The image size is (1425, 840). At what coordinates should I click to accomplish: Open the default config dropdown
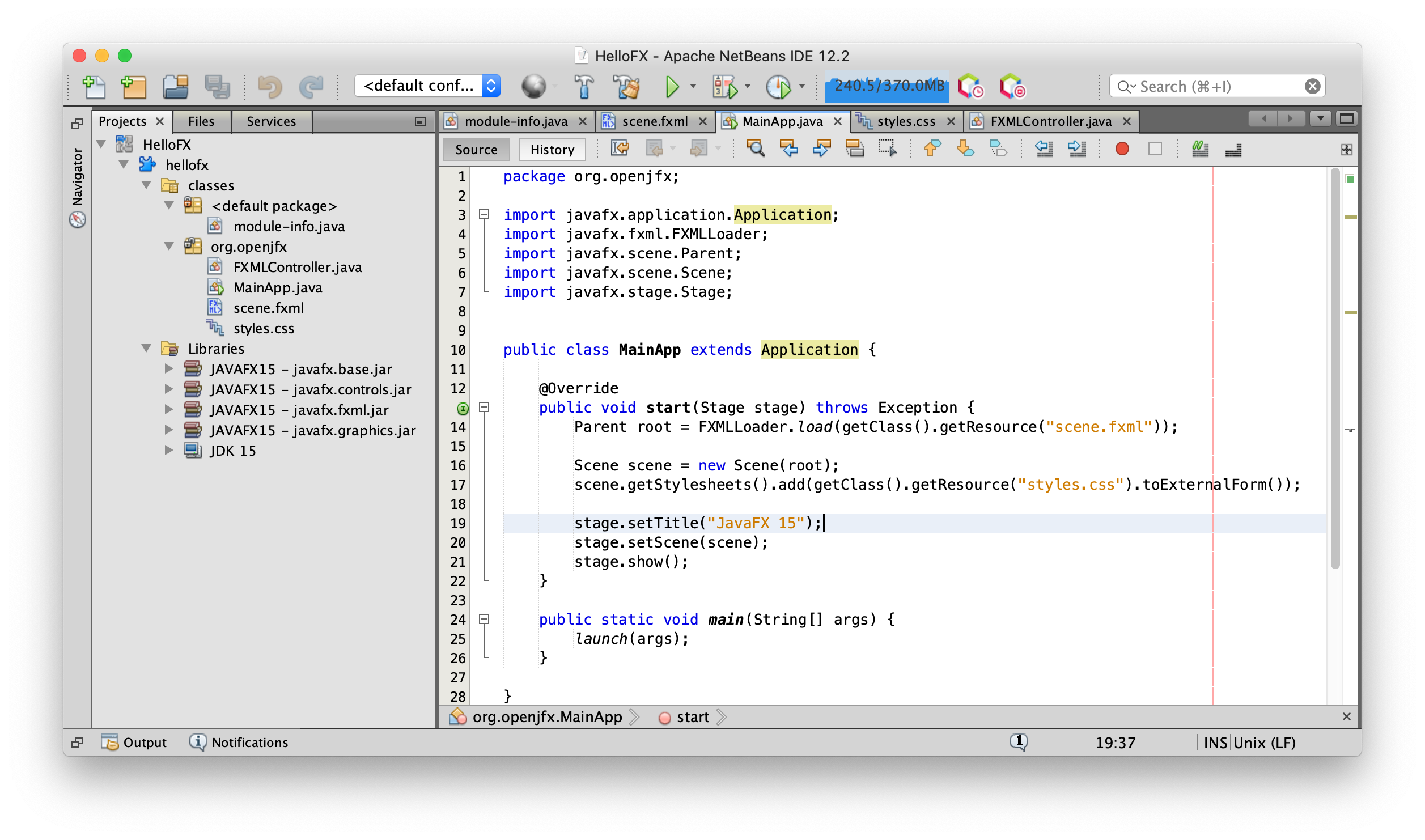(x=428, y=86)
